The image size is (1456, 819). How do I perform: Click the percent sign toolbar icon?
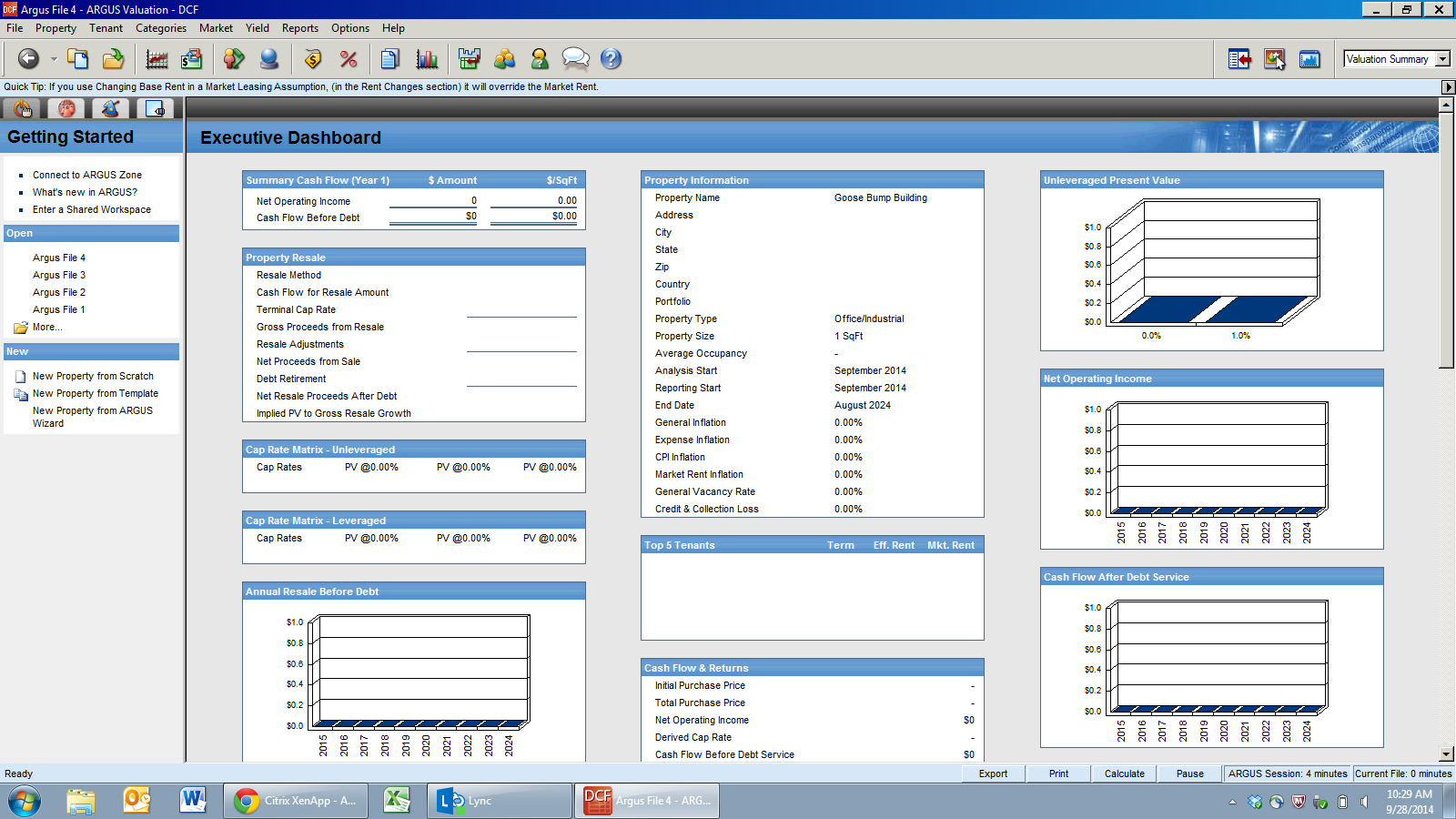tap(348, 59)
